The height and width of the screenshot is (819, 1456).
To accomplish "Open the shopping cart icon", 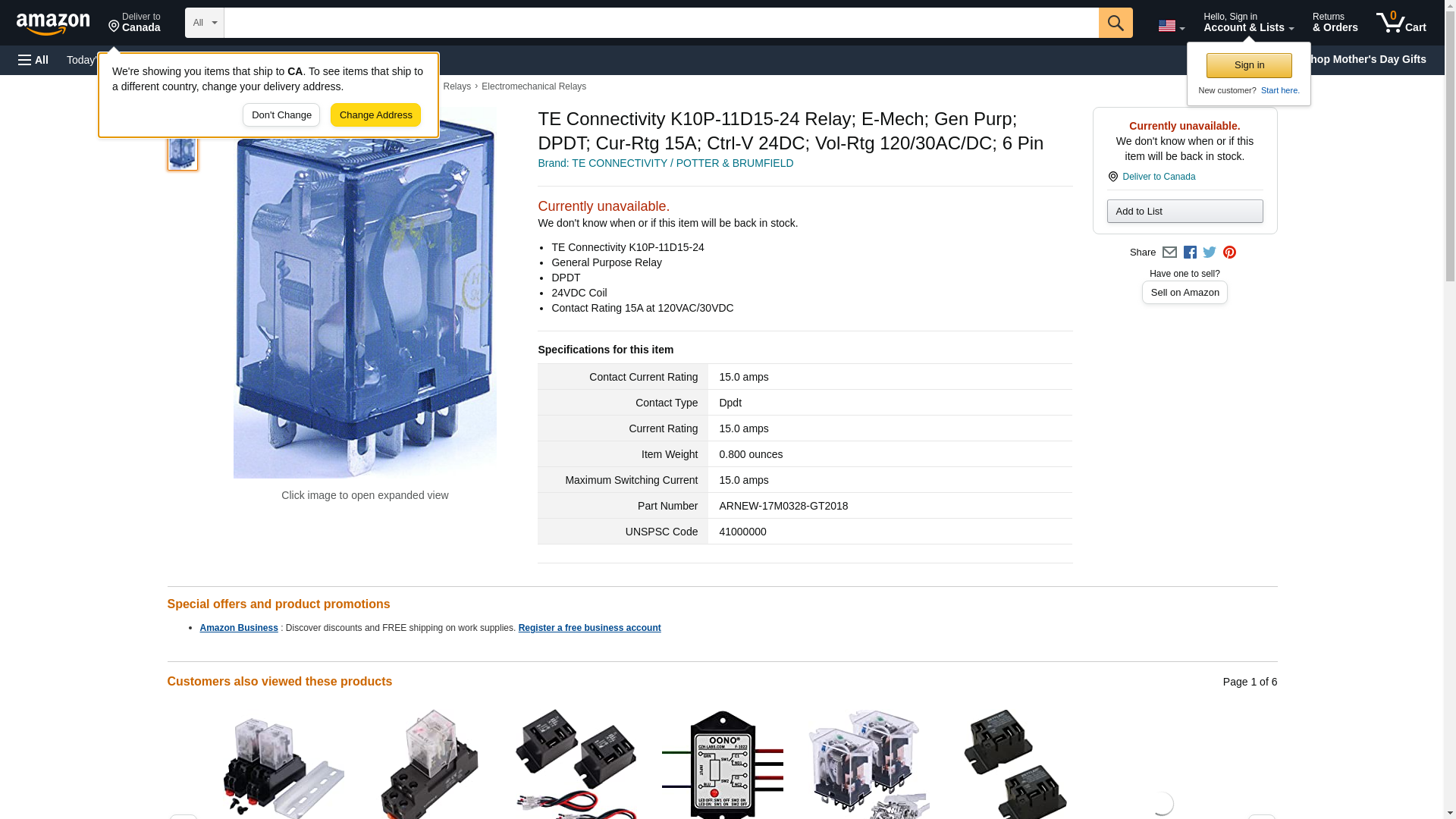I will click(1401, 22).
